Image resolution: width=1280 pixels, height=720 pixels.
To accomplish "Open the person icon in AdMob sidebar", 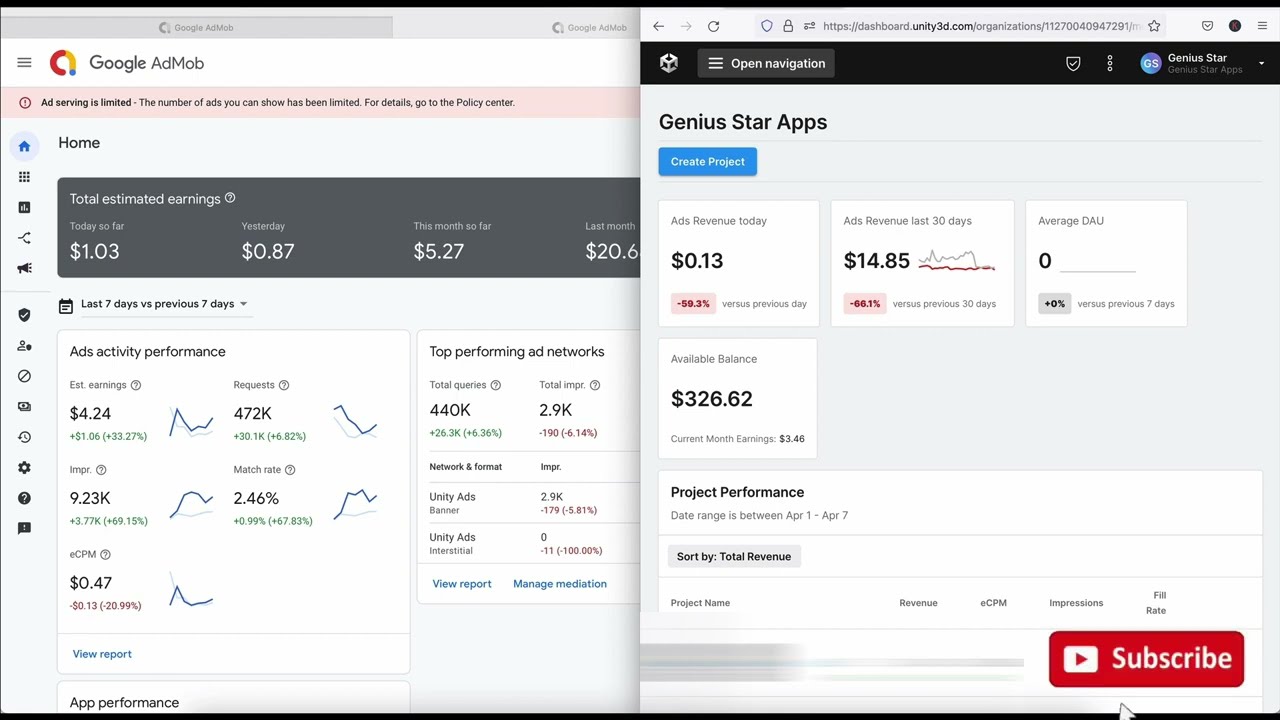I will tap(24, 346).
